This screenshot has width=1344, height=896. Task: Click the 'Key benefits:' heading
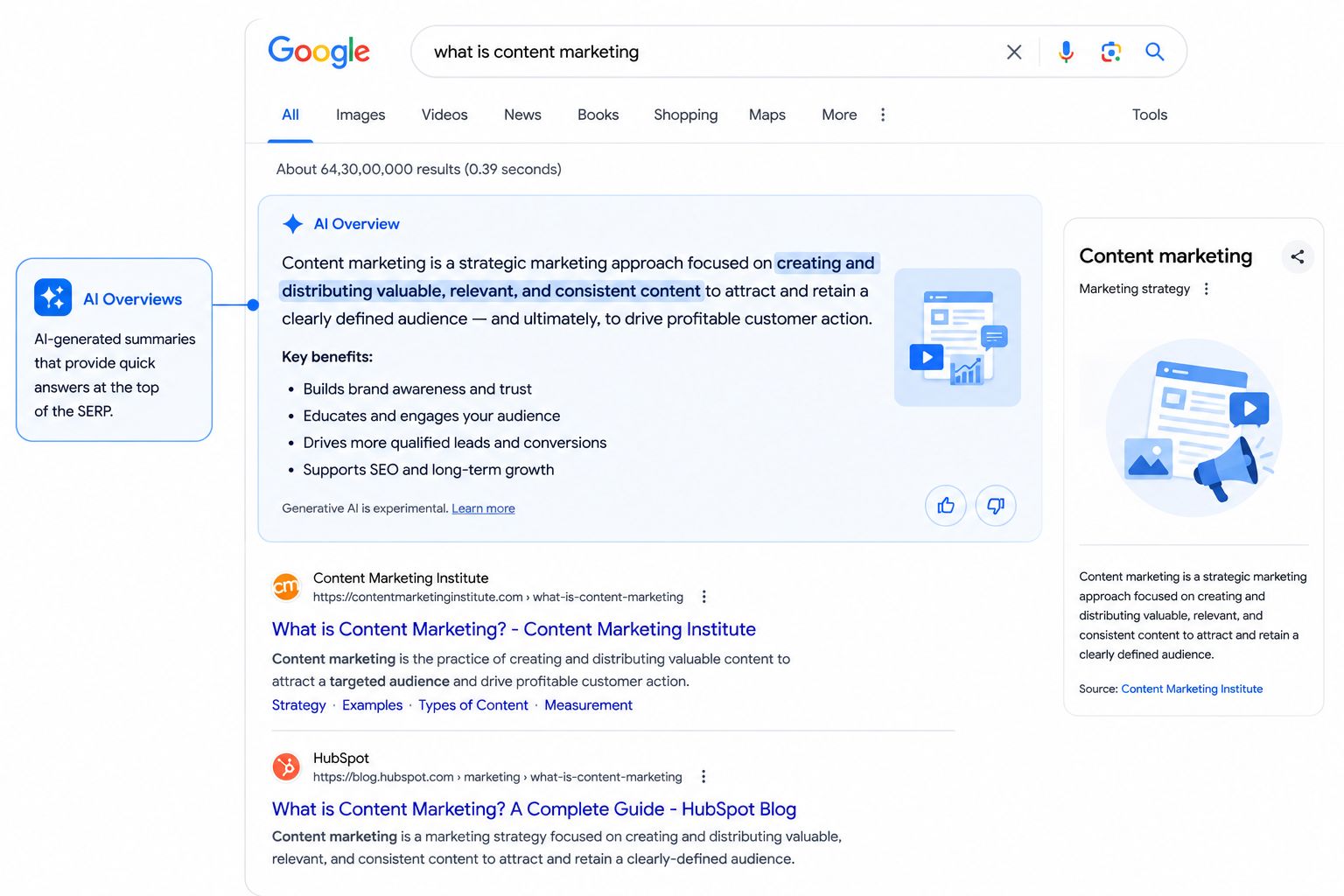click(327, 357)
